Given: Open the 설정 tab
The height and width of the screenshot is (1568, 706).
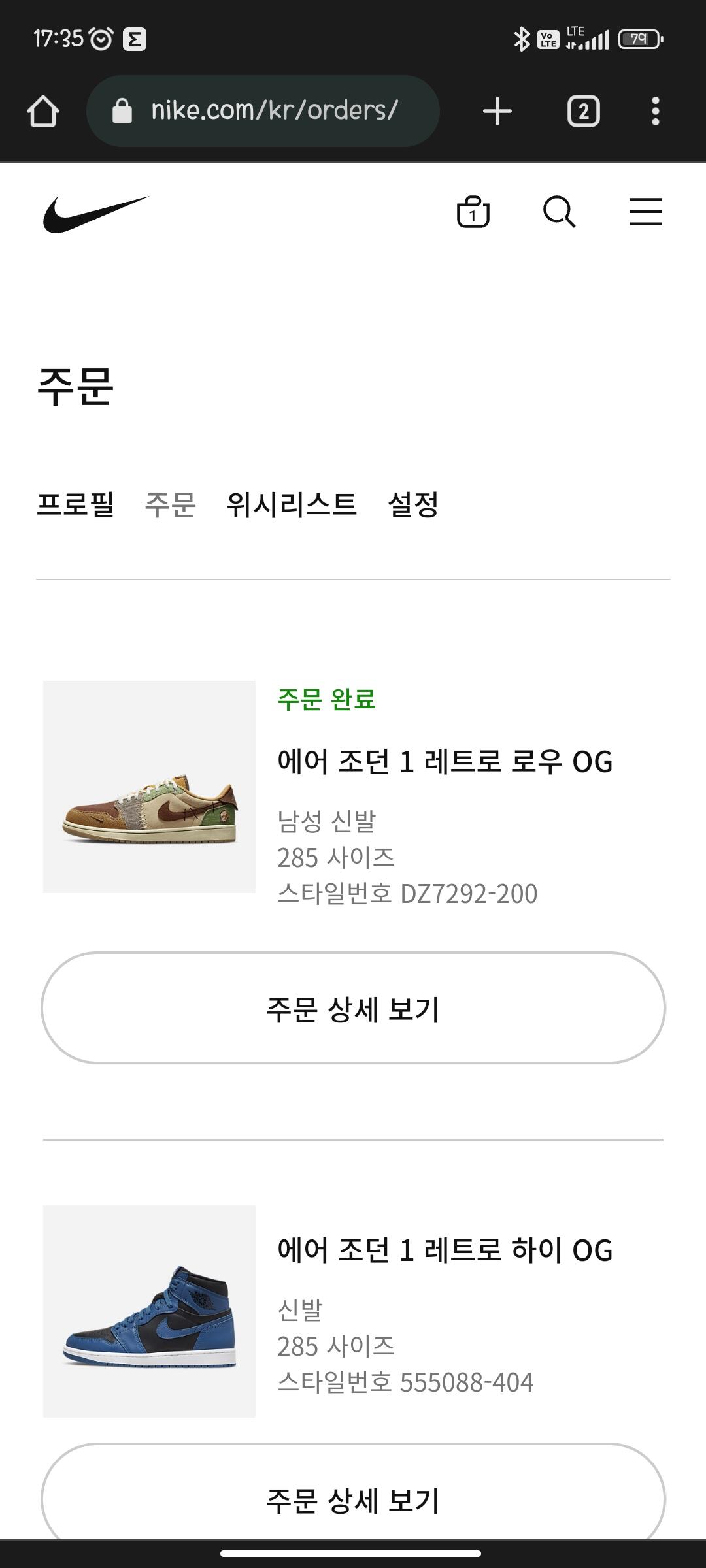Looking at the screenshot, I should tap(413, 504).
